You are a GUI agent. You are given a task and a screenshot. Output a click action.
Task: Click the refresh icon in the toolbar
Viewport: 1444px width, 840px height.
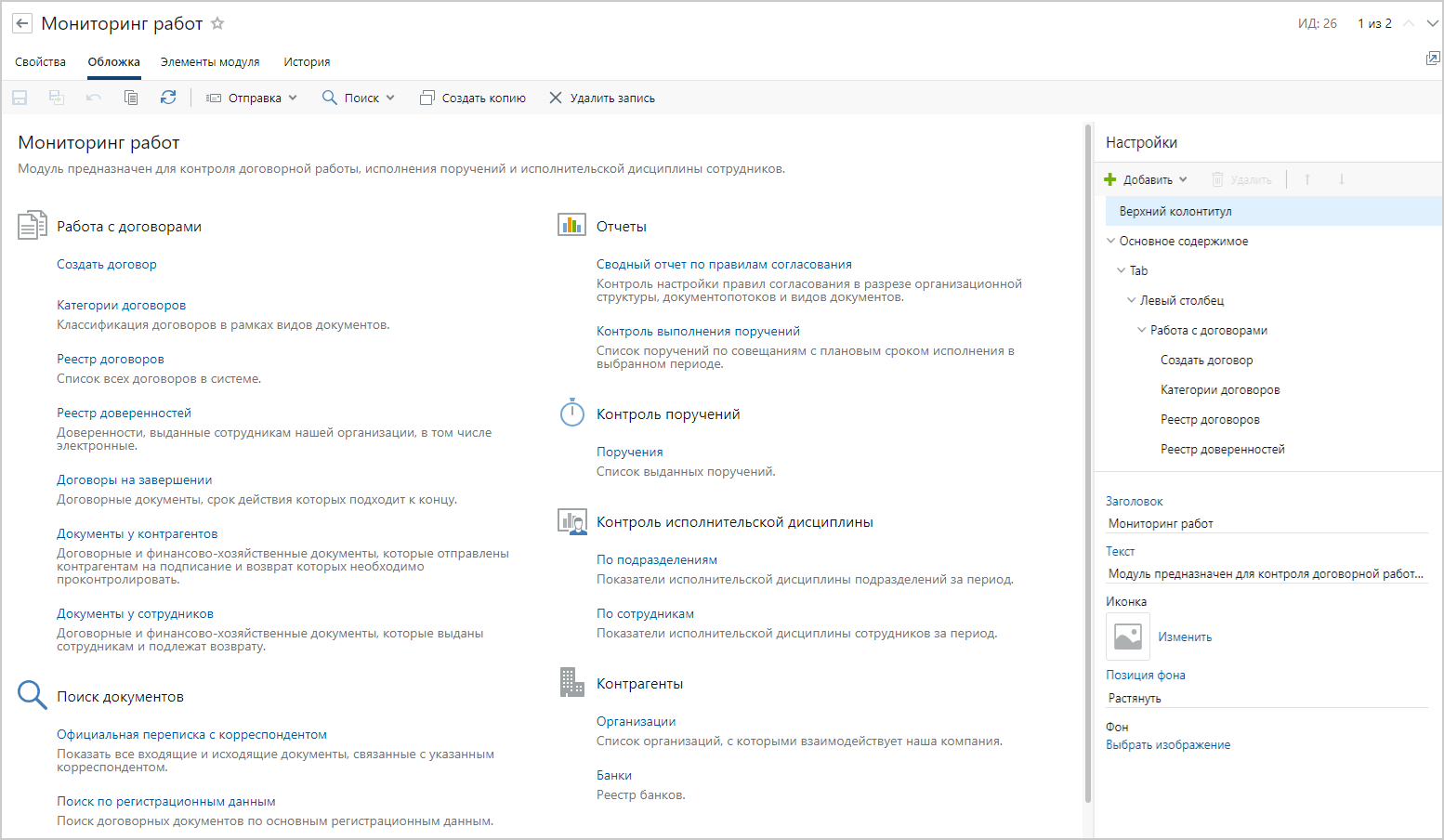tap(168, 98)
